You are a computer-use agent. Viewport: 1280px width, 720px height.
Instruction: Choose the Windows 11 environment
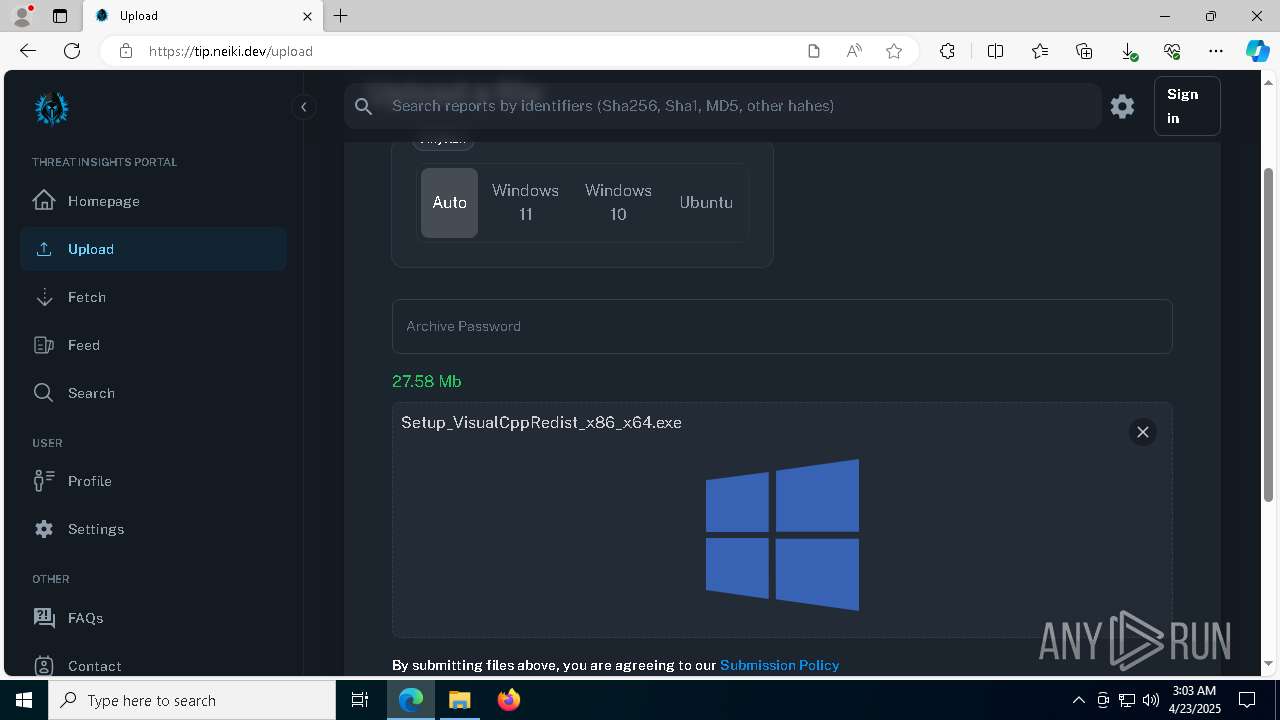pos(525,202)
